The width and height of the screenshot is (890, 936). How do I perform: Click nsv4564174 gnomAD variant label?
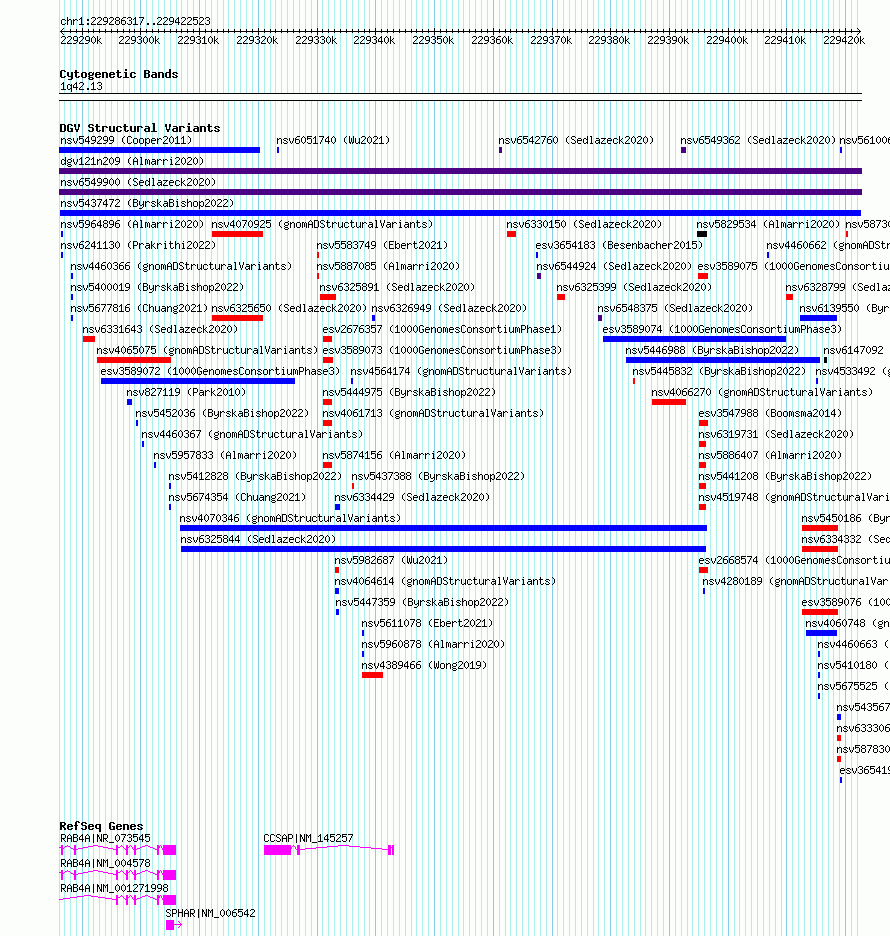[461, 371]
